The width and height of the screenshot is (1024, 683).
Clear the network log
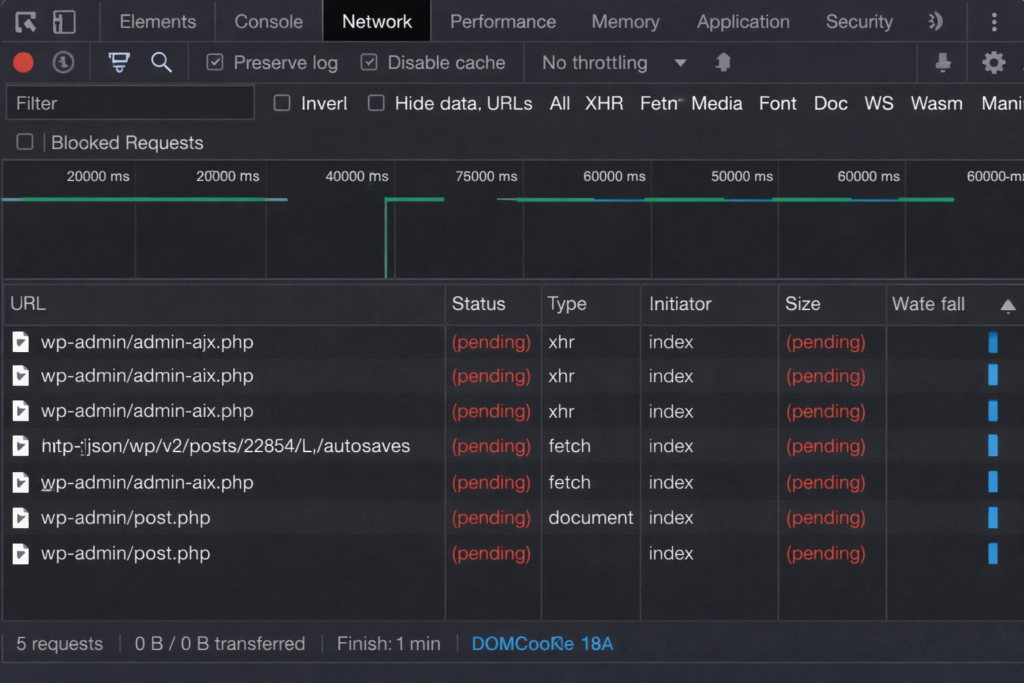point(63,62)
